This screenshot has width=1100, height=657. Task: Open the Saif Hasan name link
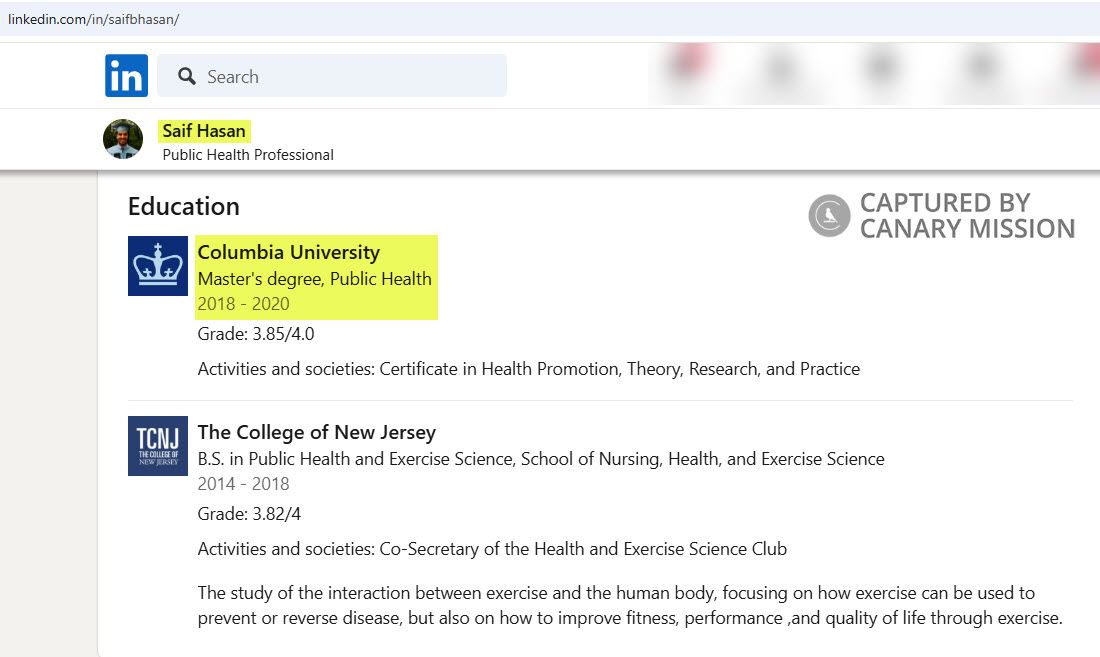click(204, 131)
